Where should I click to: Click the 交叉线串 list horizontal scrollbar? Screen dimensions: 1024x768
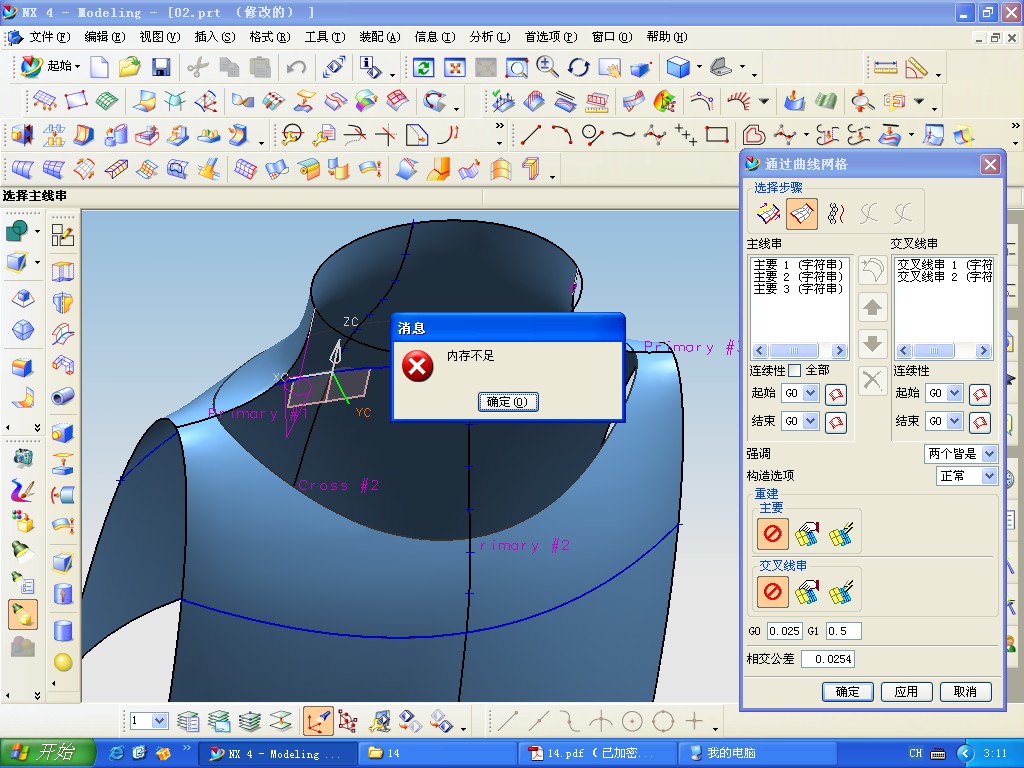point(944,351)
